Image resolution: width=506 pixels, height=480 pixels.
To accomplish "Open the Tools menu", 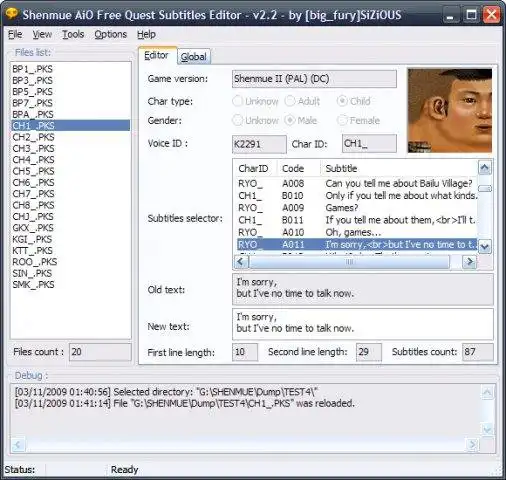I will pos(73,34).
